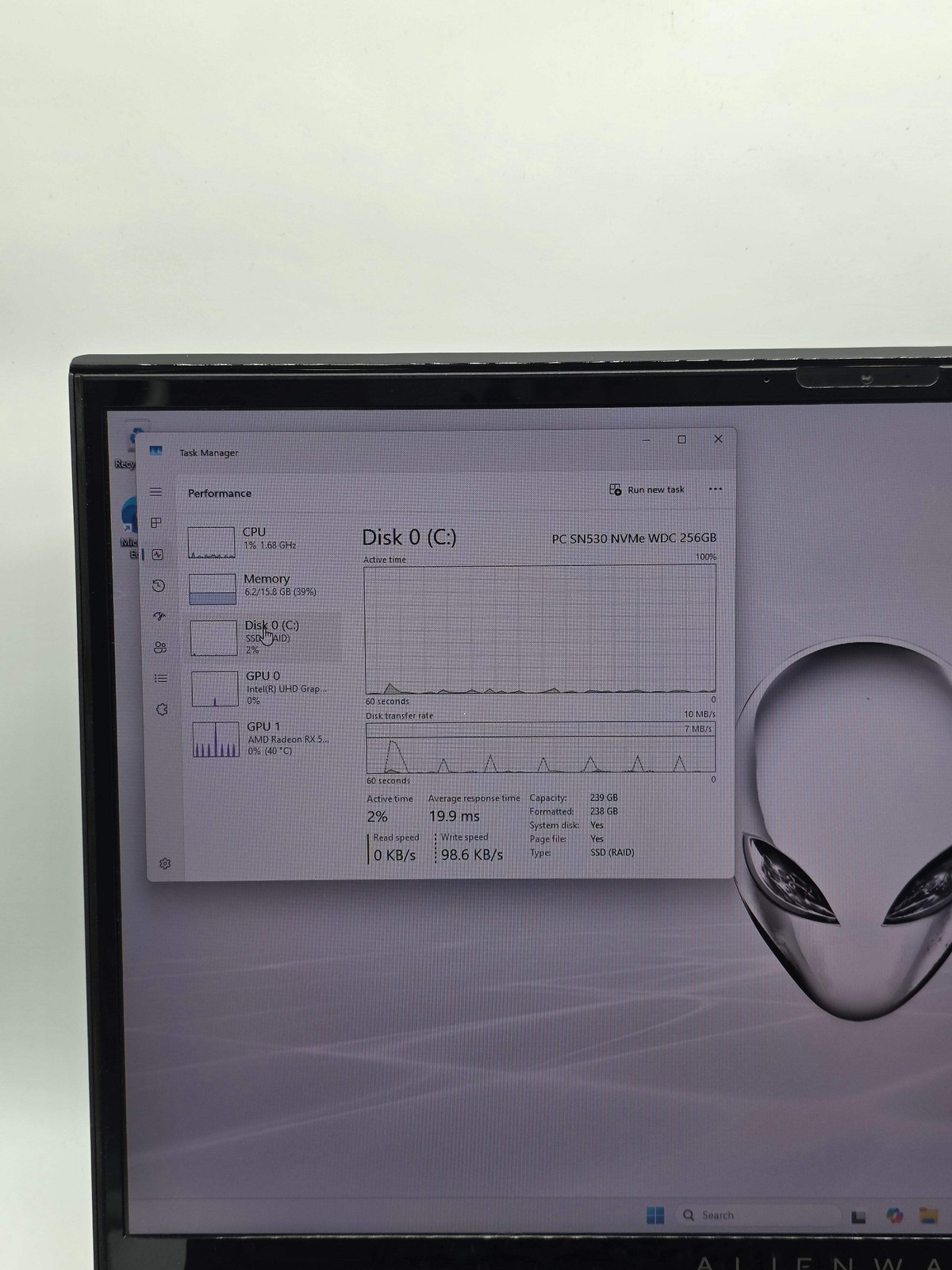Click the Disk 0 (C:) heading
Screen dimensions: 952x1270
point(409,537)
